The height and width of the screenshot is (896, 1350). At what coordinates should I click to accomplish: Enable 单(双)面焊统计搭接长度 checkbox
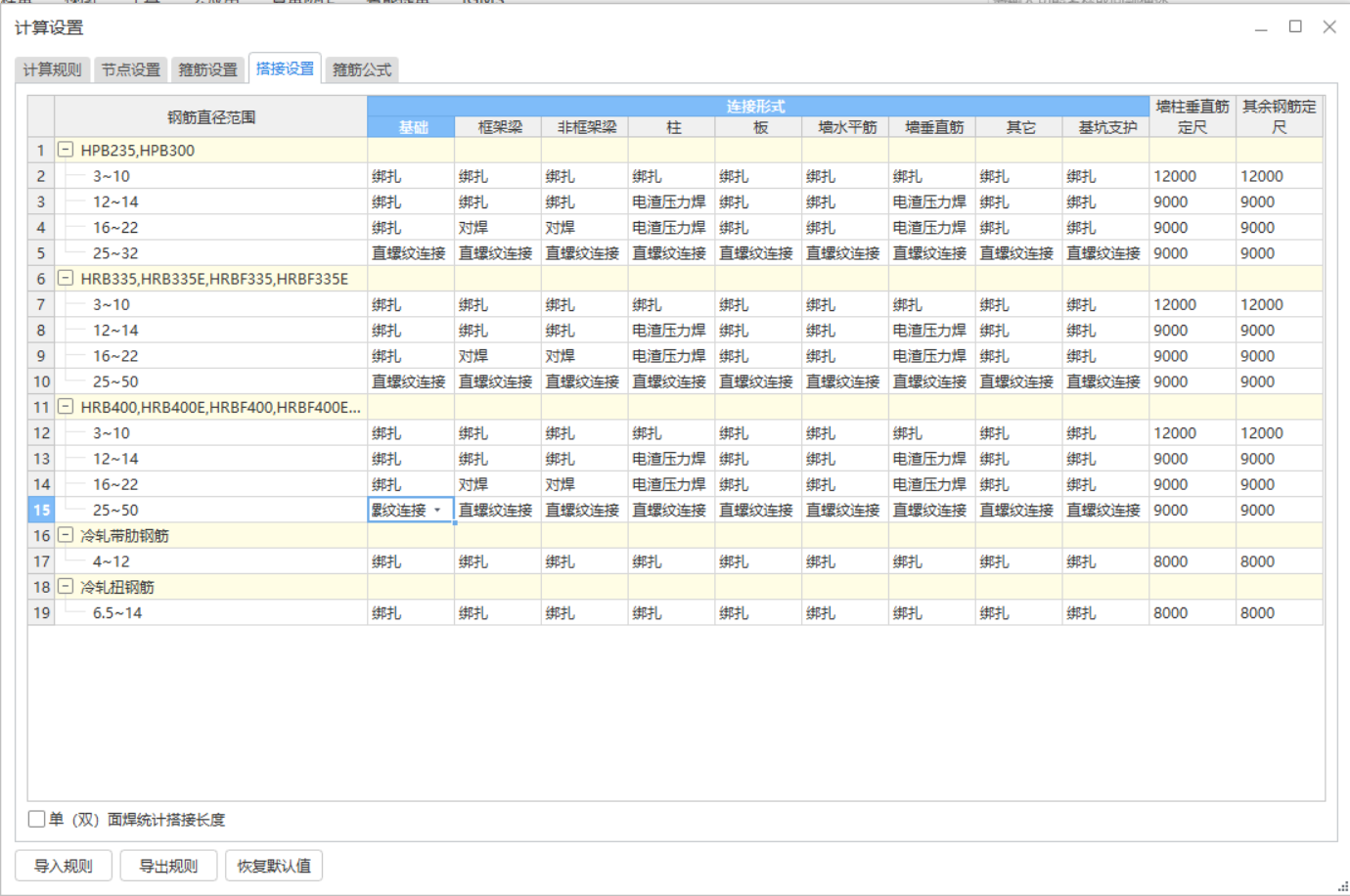[x=37, y=819]
